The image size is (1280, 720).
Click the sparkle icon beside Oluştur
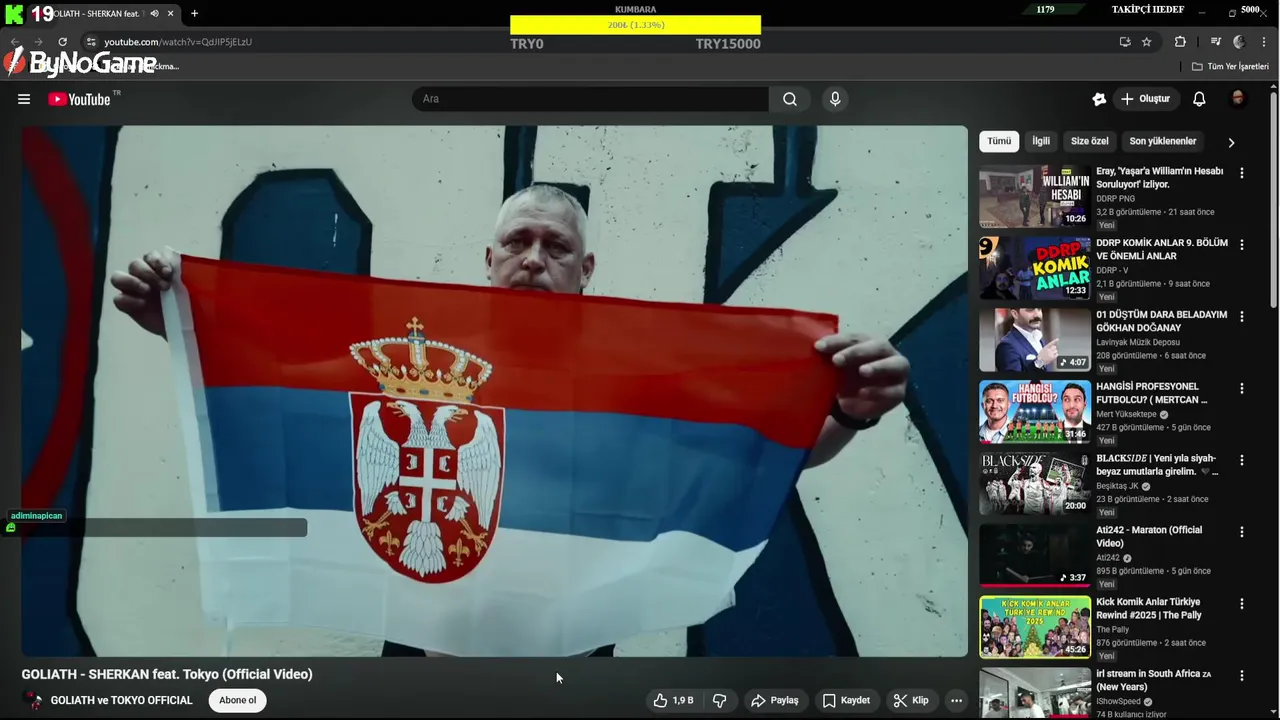click(1099, 99)
